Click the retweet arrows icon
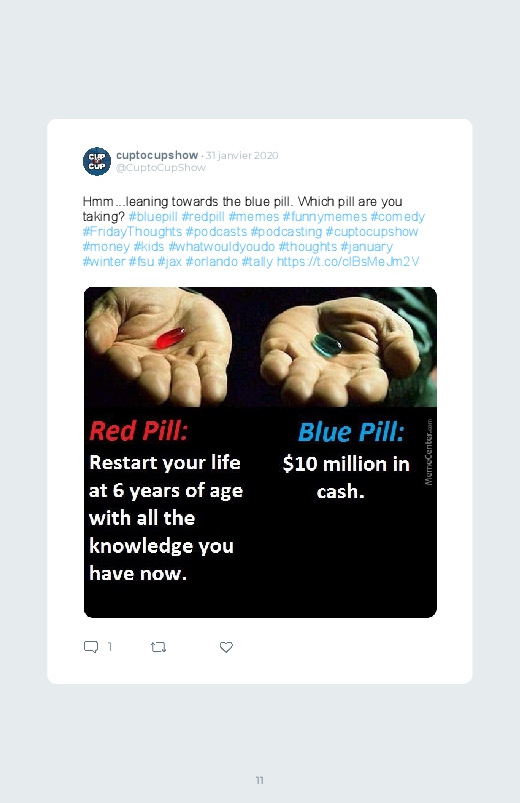Viewport: 520px width, 803px height. tap(158, 647)
